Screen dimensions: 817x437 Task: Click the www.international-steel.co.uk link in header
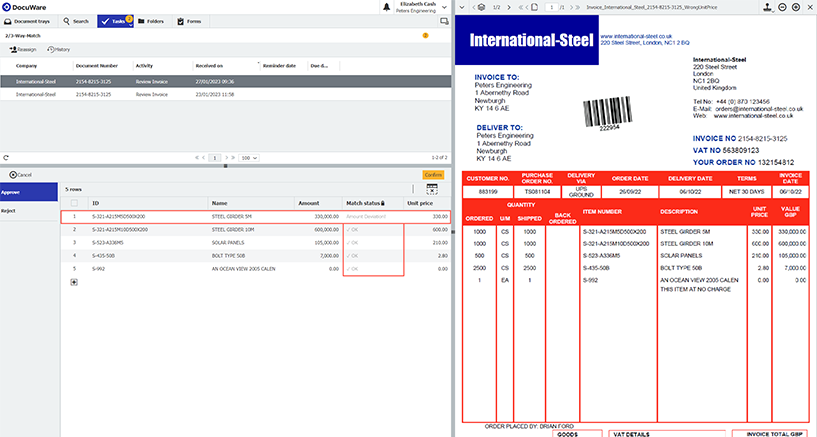pyautogui.click(x=636, y=36)
